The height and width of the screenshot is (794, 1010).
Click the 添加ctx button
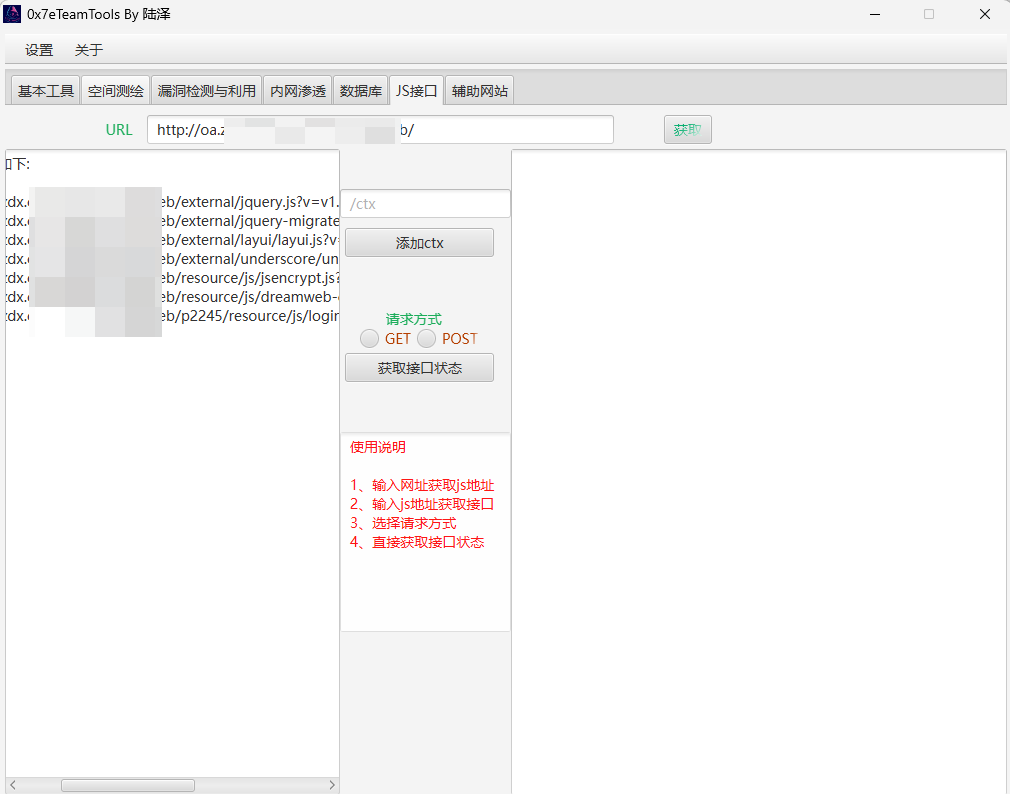coord(419,243)
